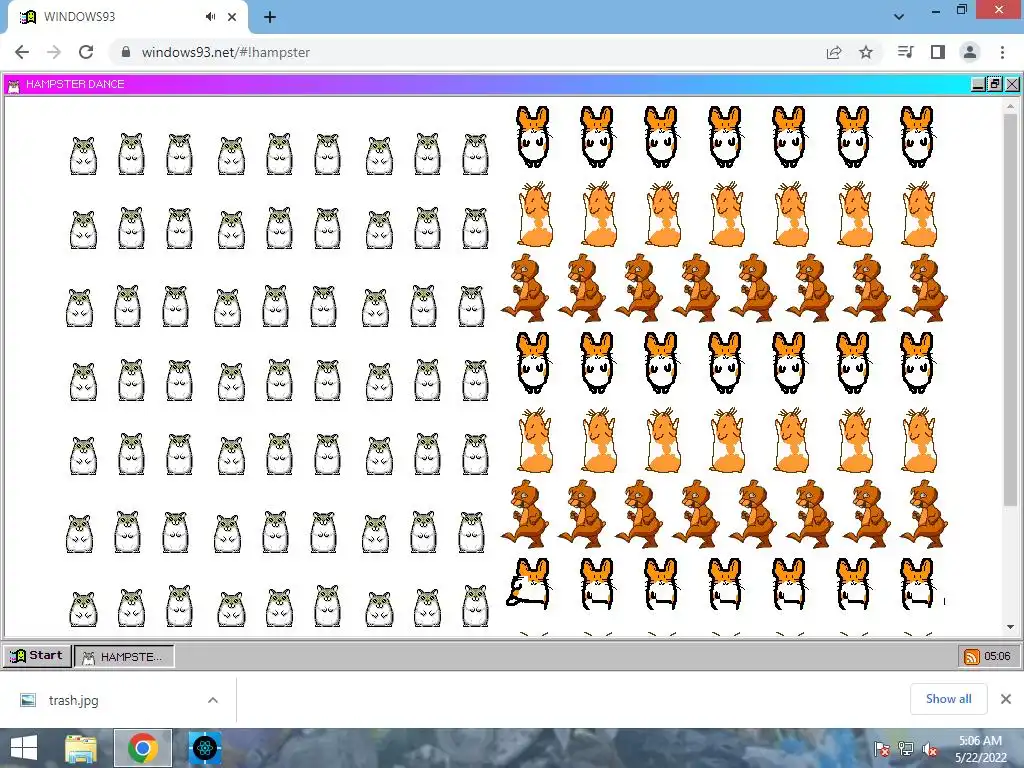Click the address bar URL field

[x=470, y=52]
